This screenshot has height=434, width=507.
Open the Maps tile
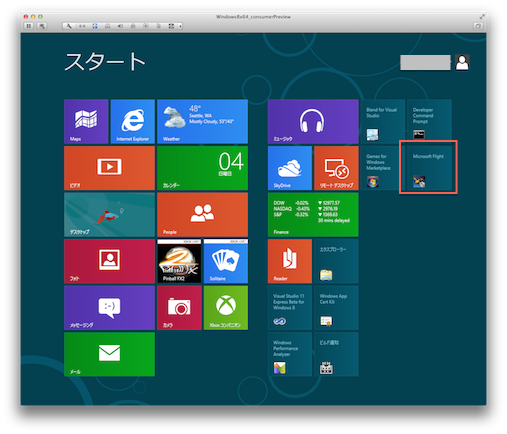[x=86, y=121]
